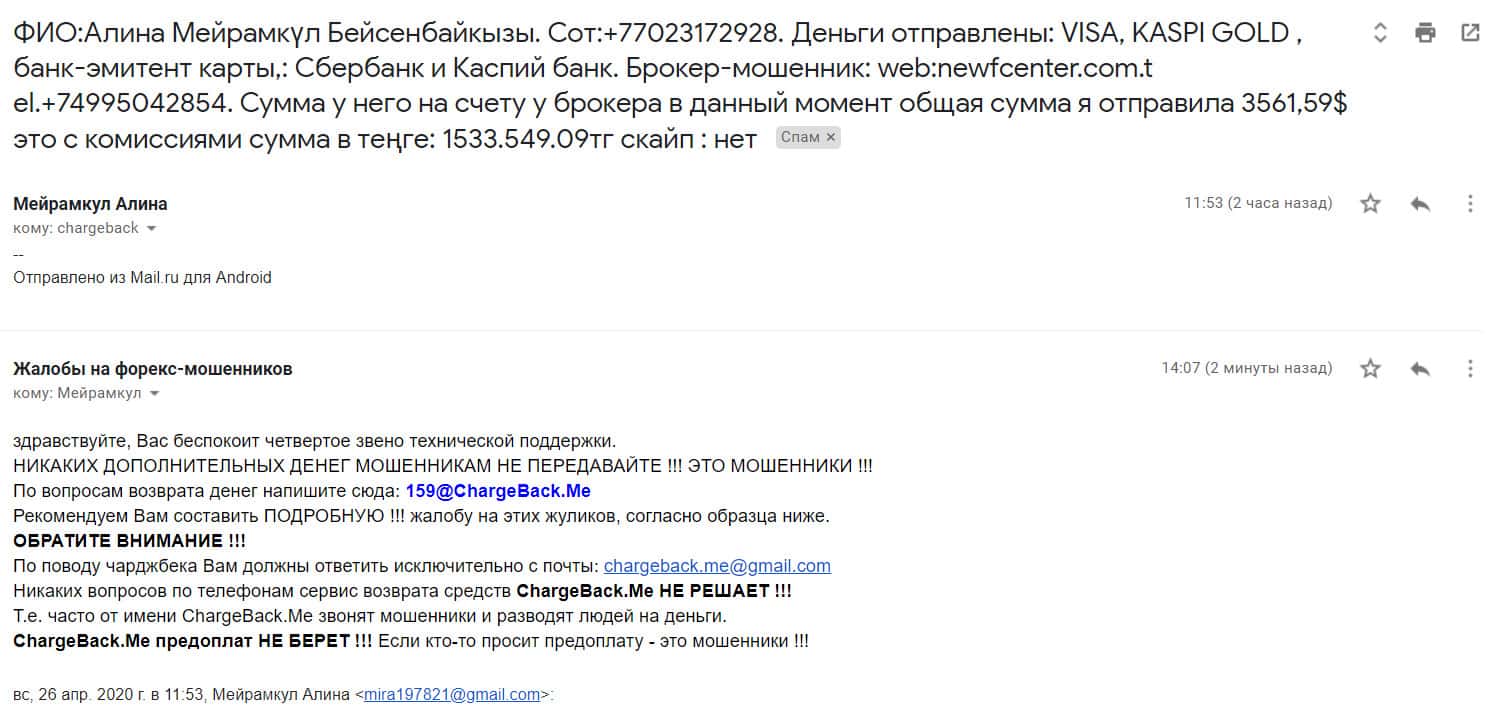Screen dimensions: 1501x713
Task: Remove the Спам label from the thread
Action: coord(830,138)
